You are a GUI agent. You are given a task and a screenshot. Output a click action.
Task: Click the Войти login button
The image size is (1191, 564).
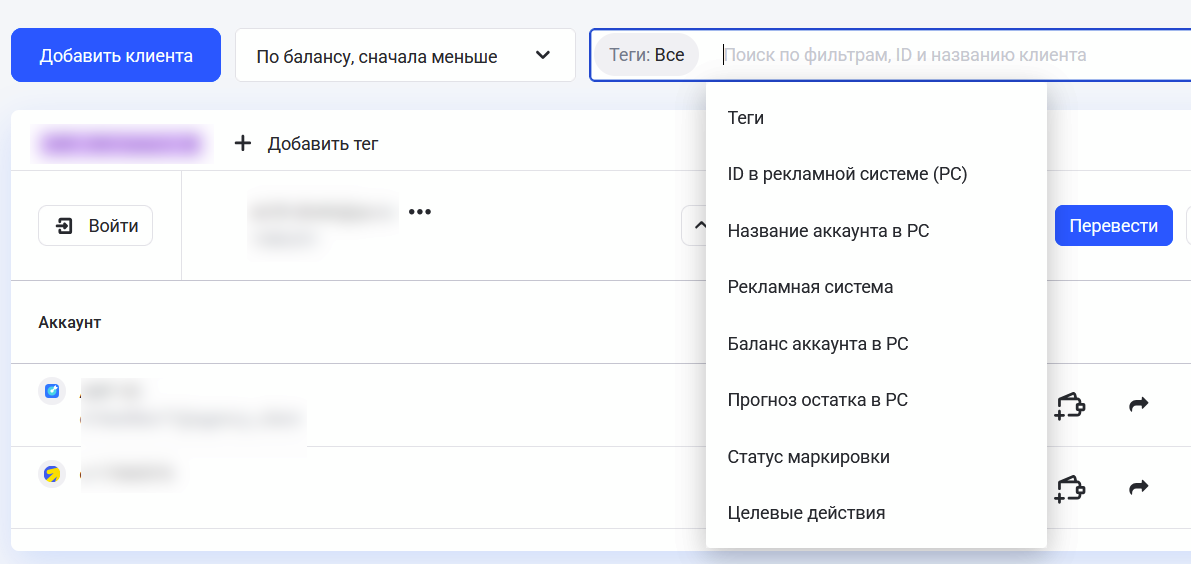[x=96, y=225]
